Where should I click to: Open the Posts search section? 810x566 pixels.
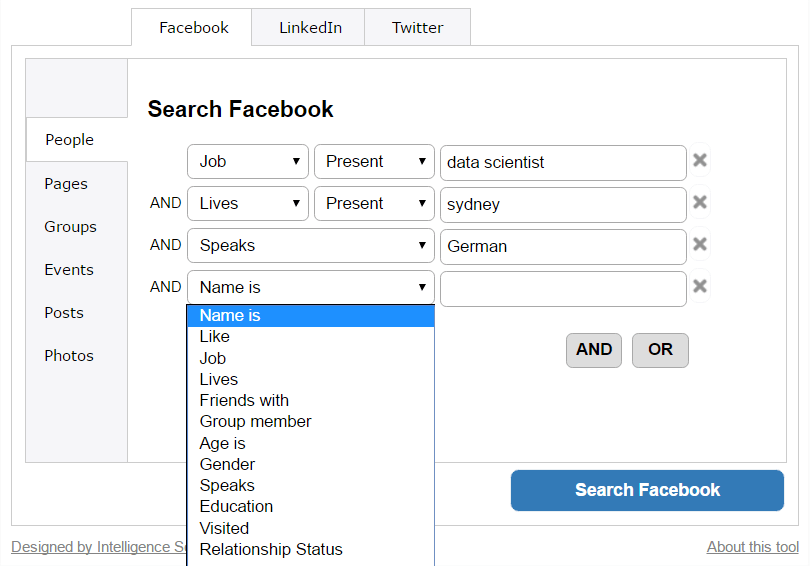coord(64,313)
